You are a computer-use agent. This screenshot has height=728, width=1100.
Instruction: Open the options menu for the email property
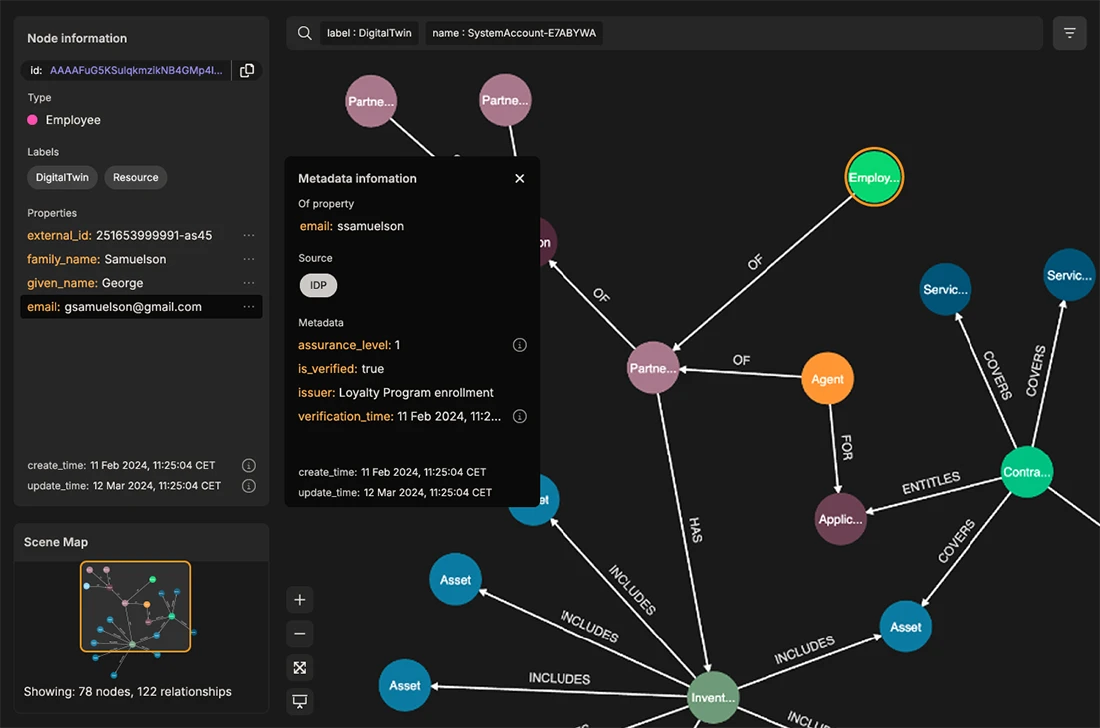point(249,307)
